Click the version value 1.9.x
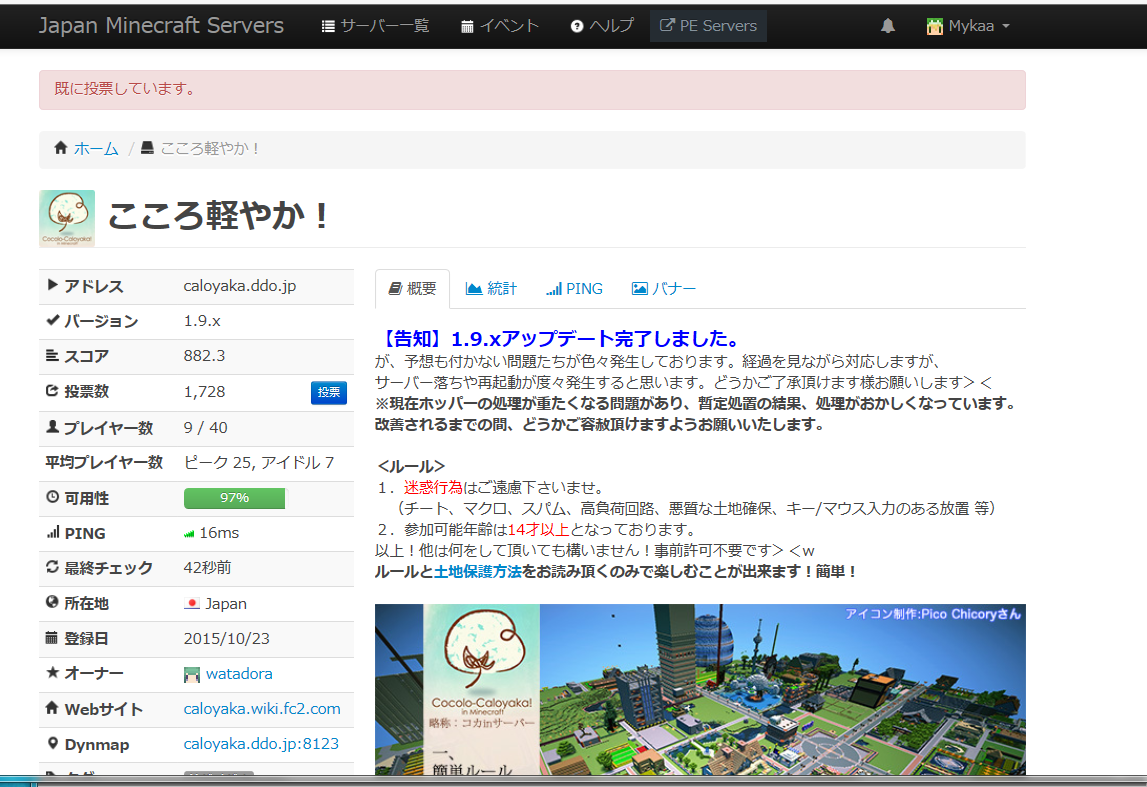This screenshot has width=1147, height=787. click(x=202, y=321)
